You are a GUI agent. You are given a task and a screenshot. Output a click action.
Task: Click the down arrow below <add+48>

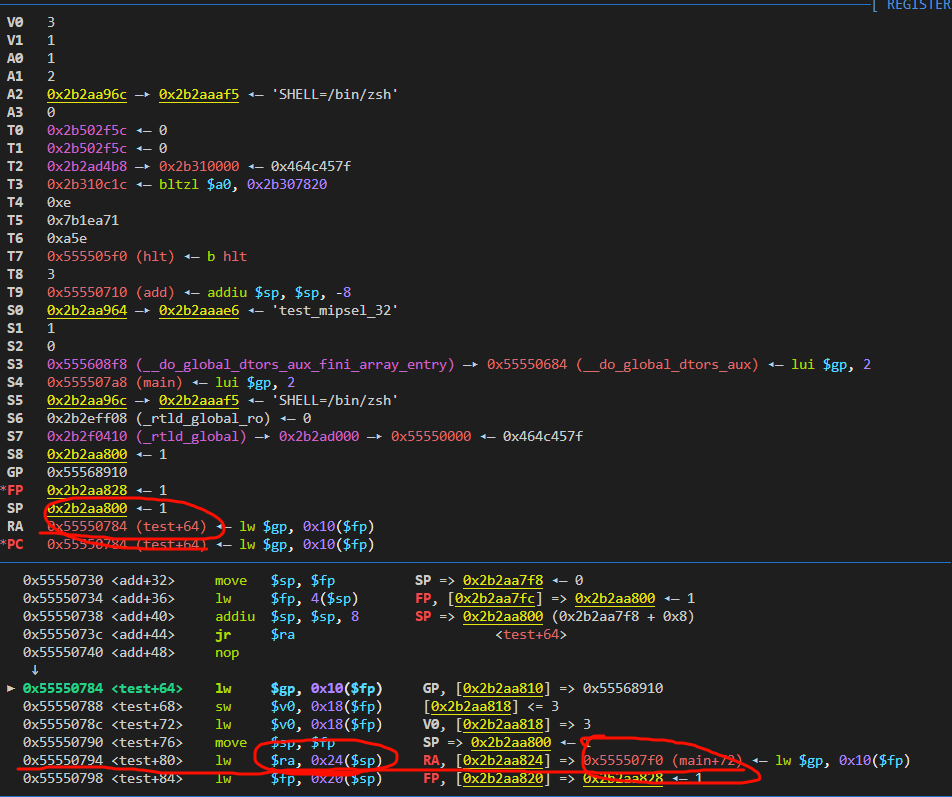[x=35, y=670]
